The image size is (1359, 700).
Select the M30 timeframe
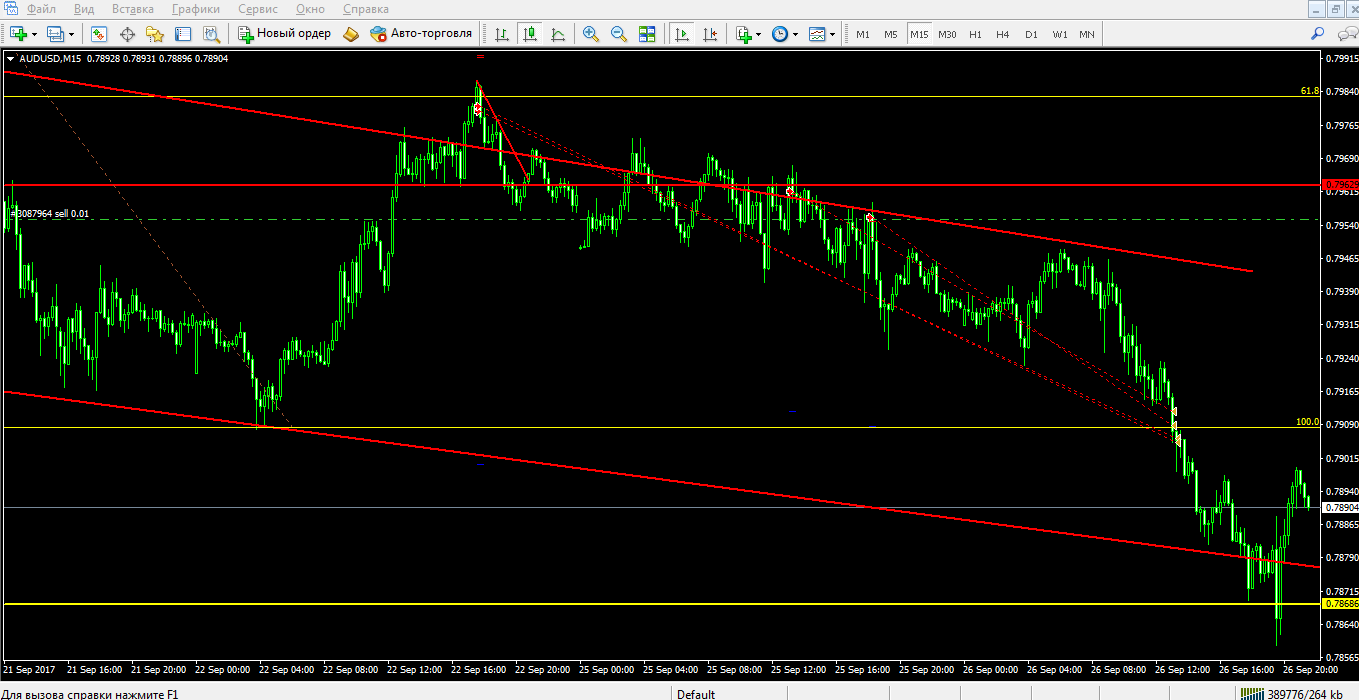pos(947,34)
